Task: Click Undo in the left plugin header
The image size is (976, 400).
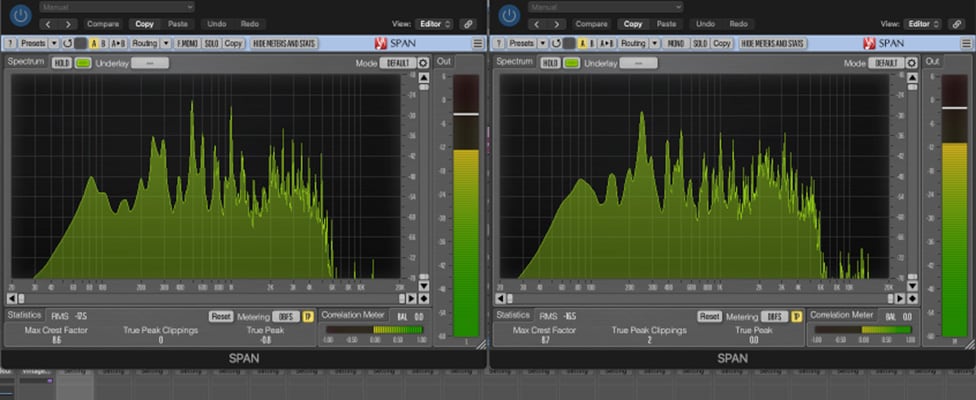Action: (217, 24)
